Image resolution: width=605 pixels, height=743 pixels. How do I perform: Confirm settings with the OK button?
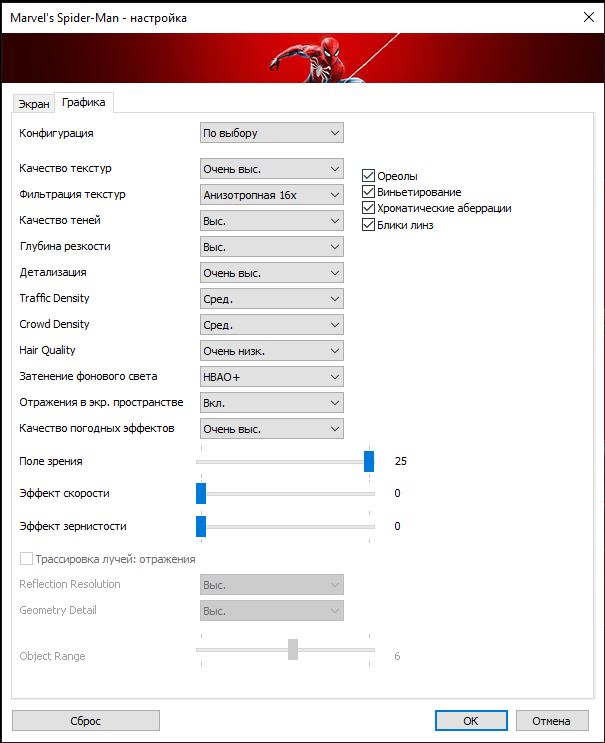471,720
